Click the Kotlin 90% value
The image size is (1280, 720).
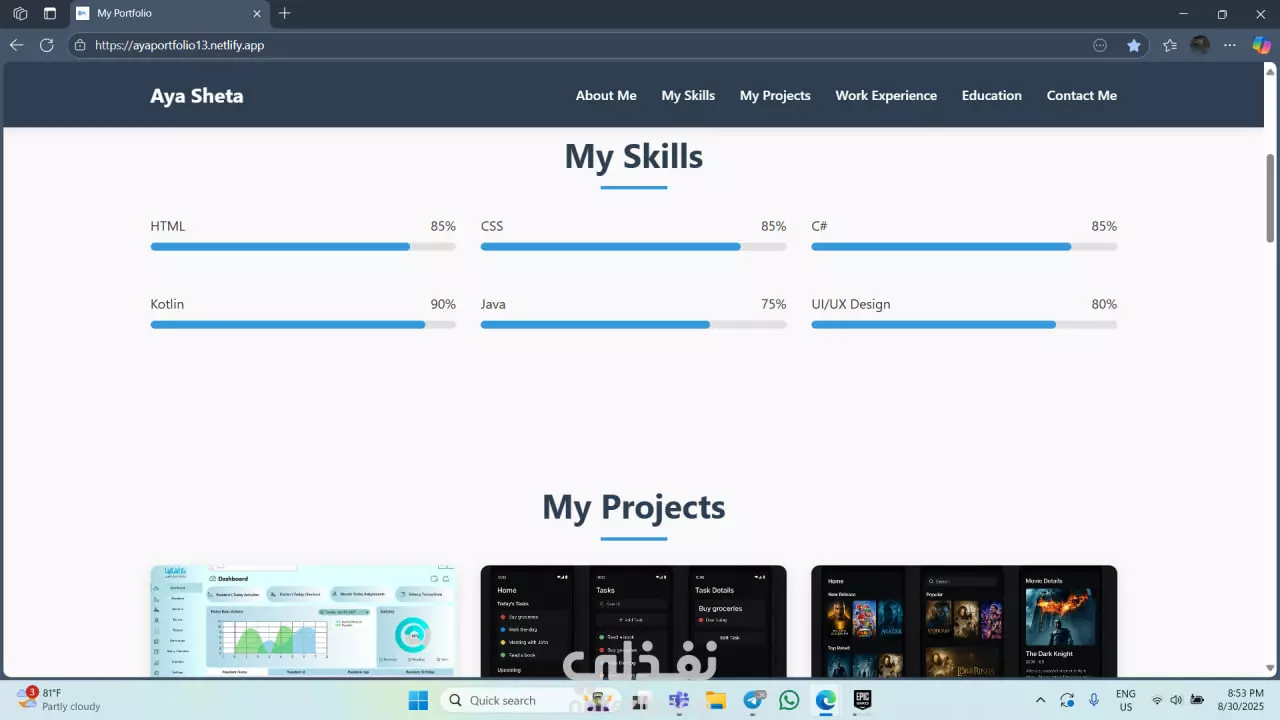coord(443,304)
